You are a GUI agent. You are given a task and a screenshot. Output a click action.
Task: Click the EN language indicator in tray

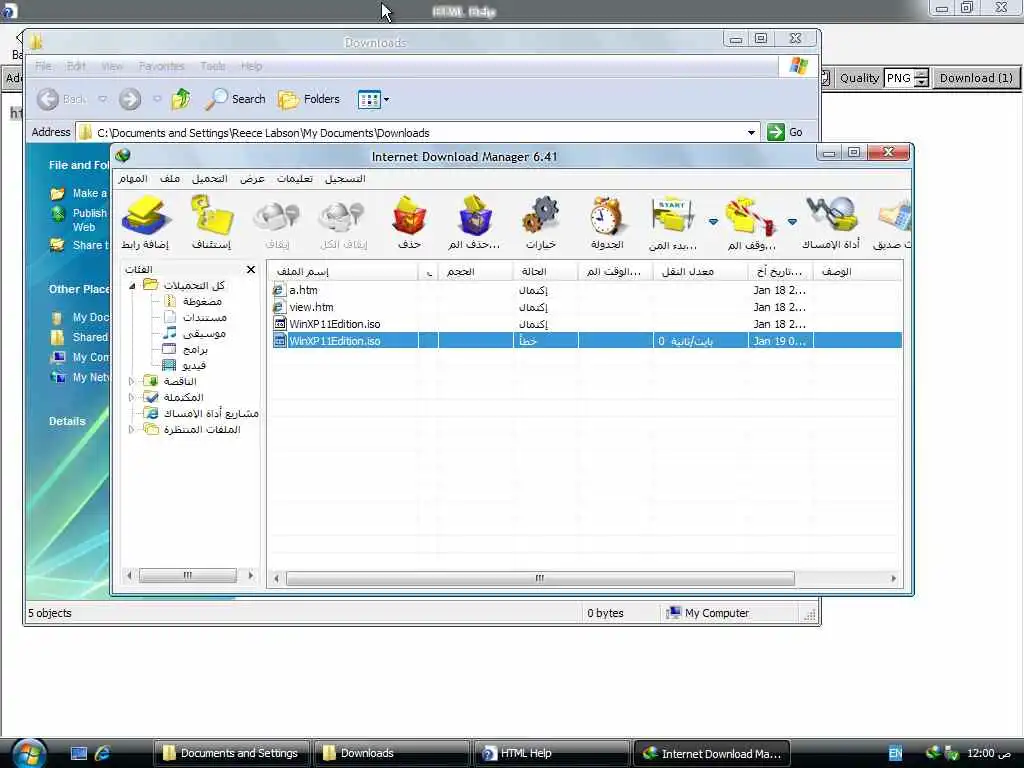point(895,753)
